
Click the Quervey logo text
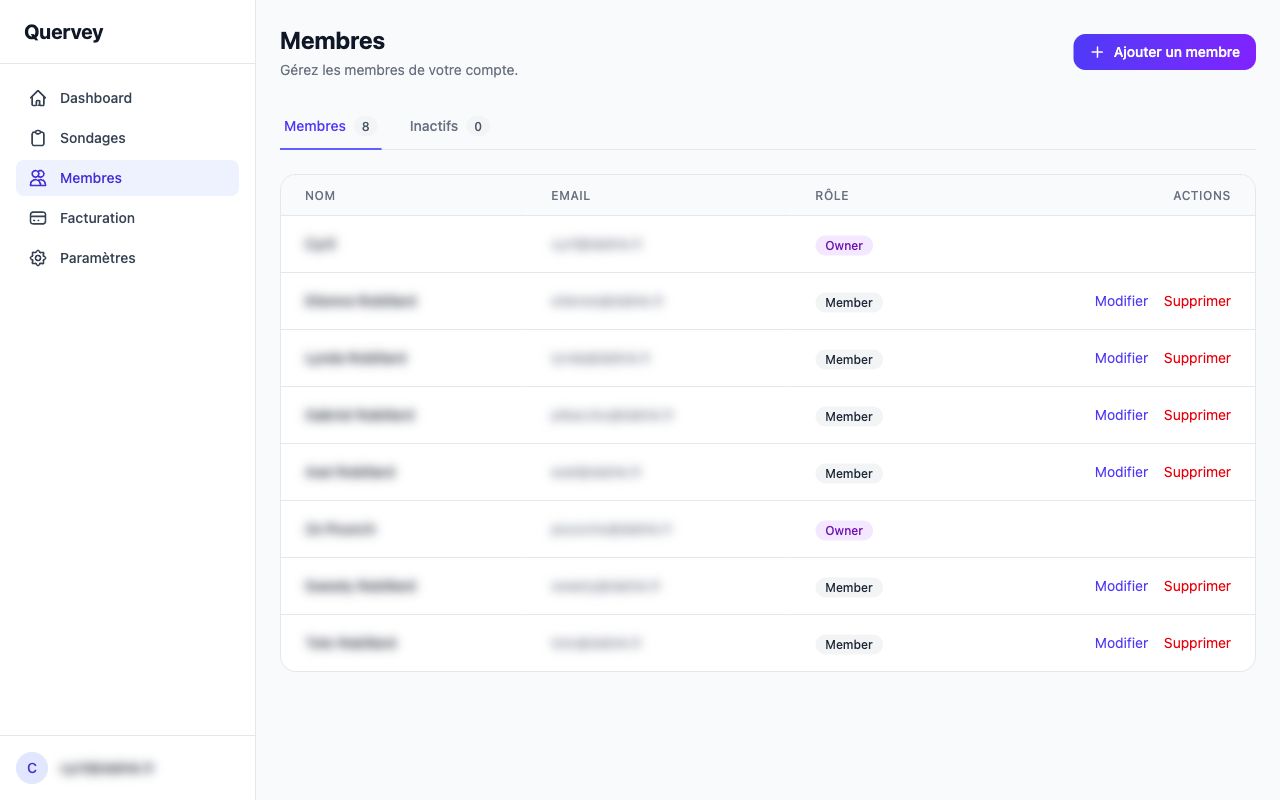64,32
